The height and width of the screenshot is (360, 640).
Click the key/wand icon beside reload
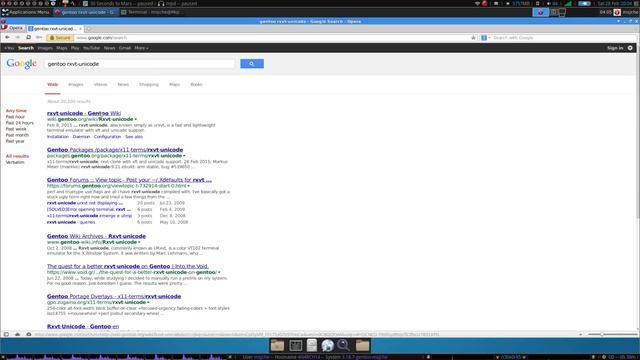[39, 38]
